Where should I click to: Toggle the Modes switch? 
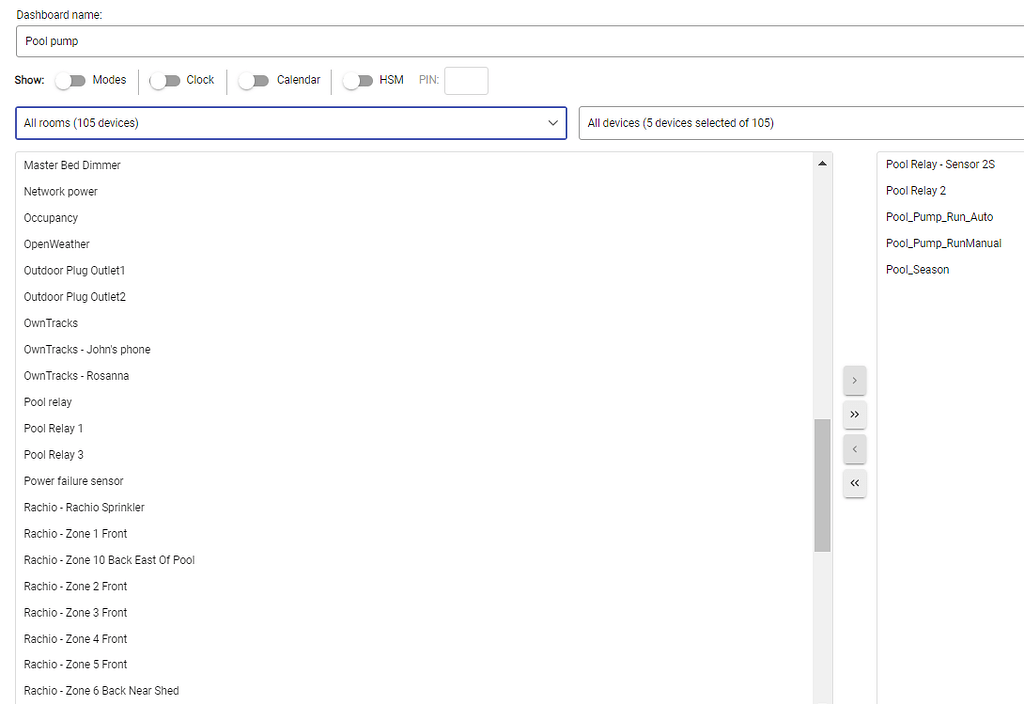pos(70,81)
